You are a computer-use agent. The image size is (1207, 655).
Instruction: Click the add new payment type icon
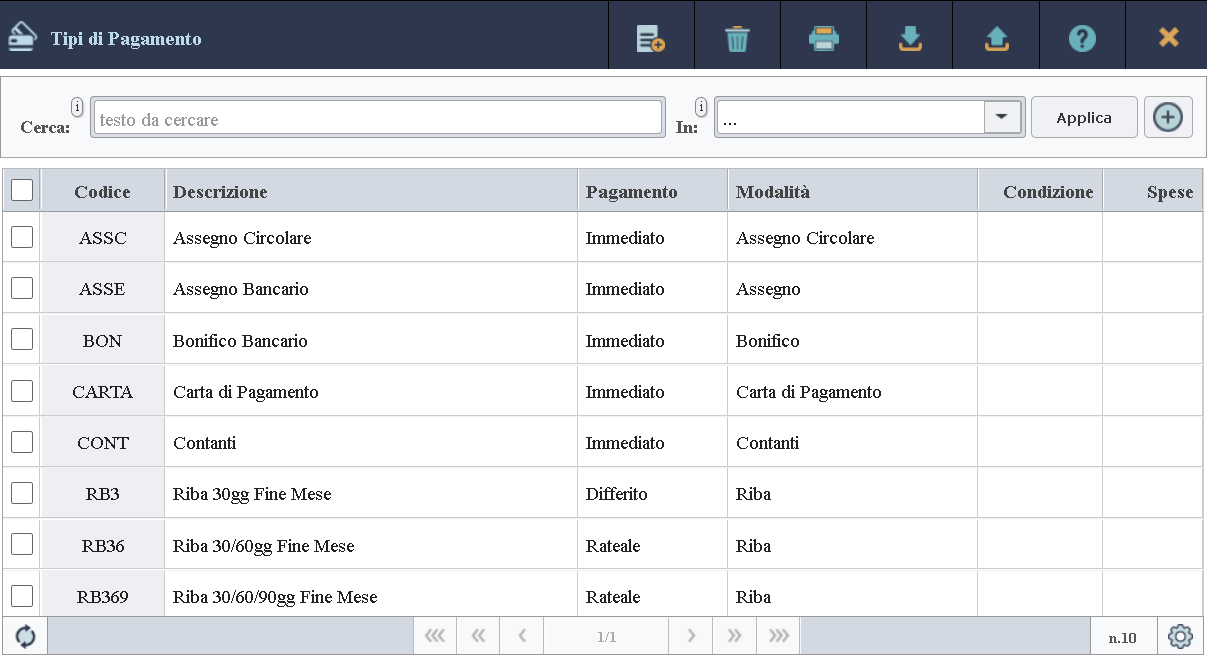point(651,39)
